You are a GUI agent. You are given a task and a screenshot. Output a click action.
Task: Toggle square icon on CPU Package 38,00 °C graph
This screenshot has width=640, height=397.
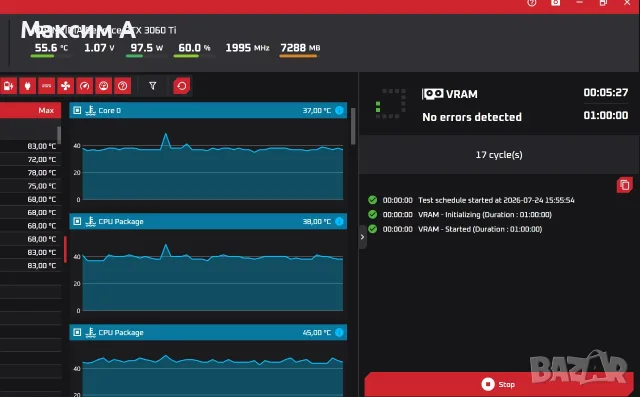(77, 221)
